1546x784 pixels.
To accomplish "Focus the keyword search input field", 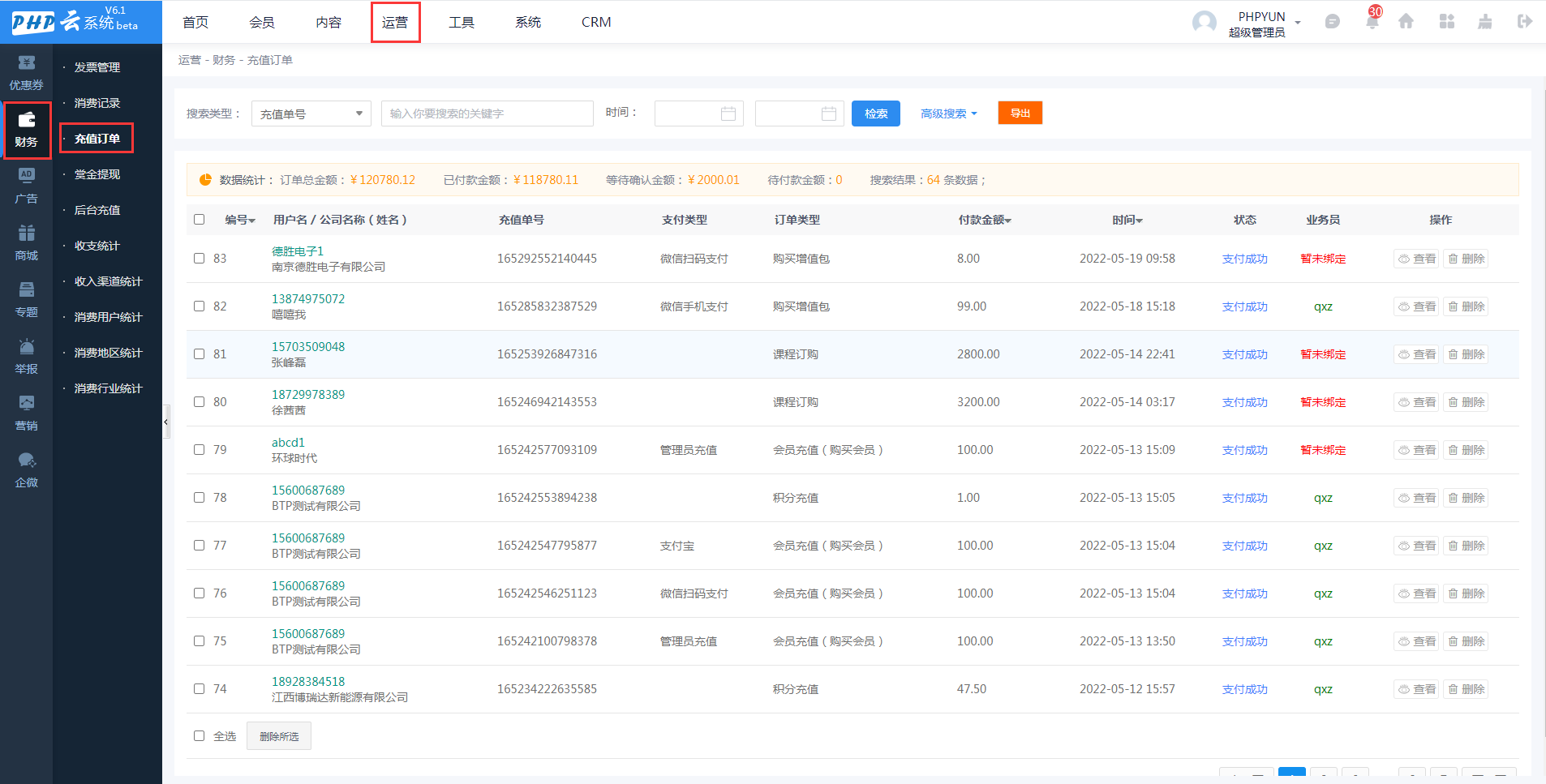I will click(x=487, y=114).
